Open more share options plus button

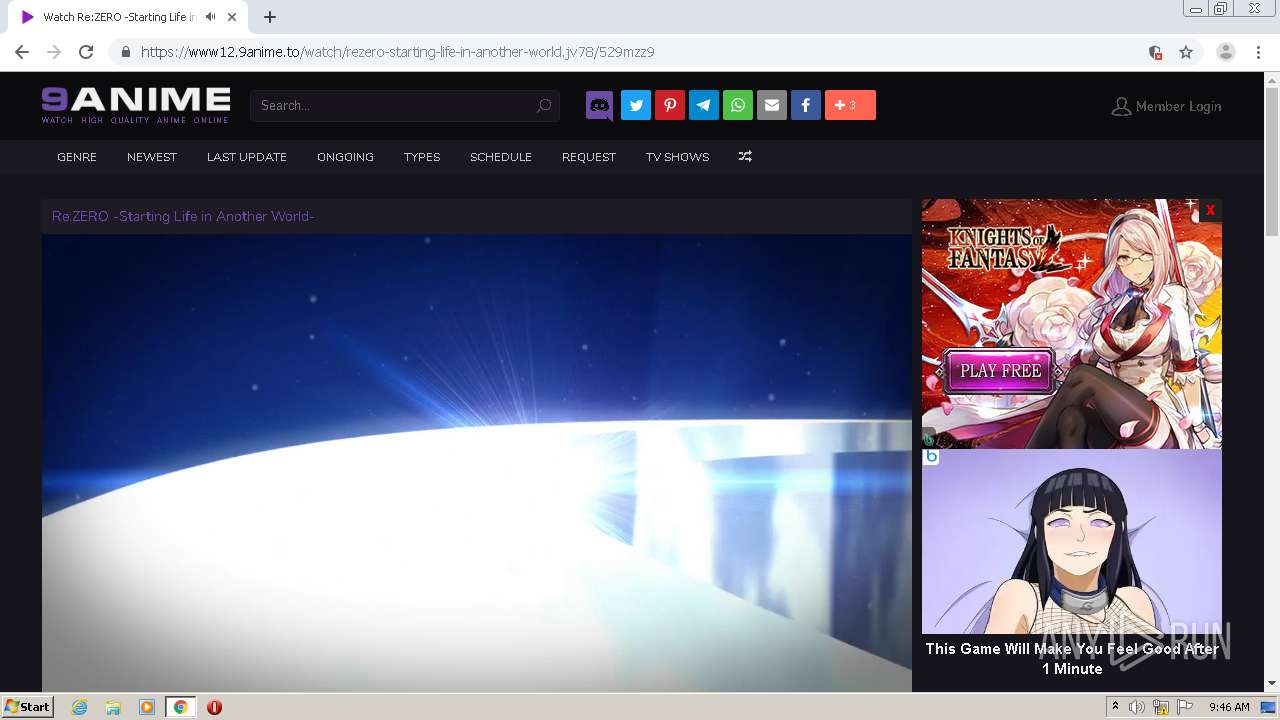click(850, 105)
